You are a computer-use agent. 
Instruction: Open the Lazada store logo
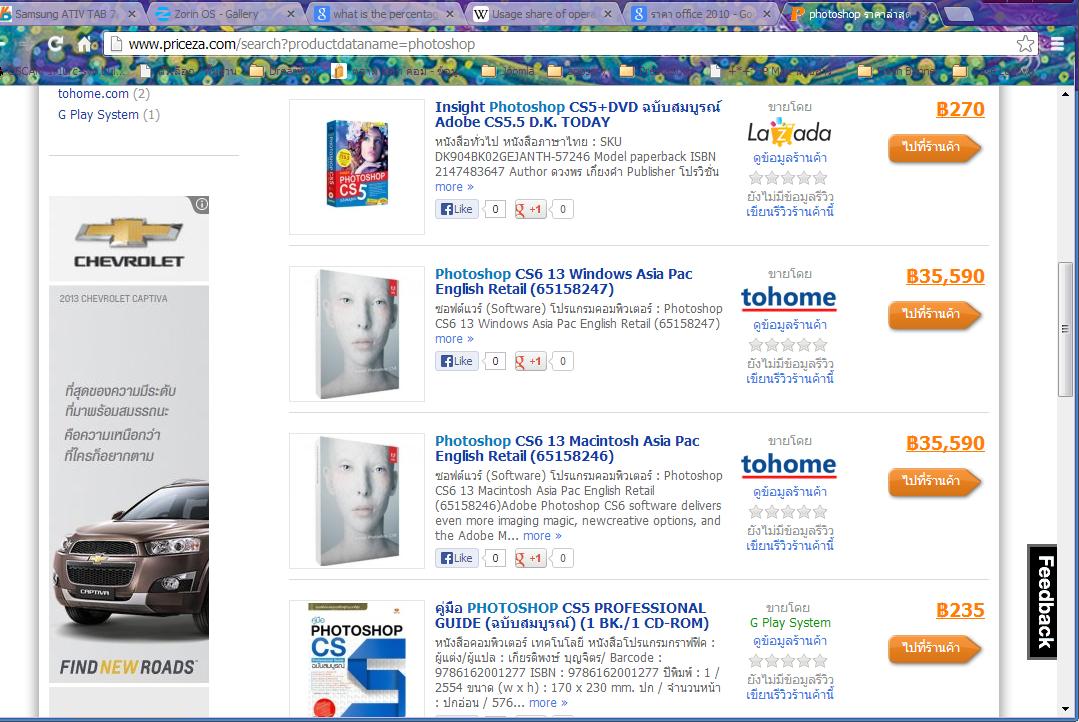tap(789, 133)
